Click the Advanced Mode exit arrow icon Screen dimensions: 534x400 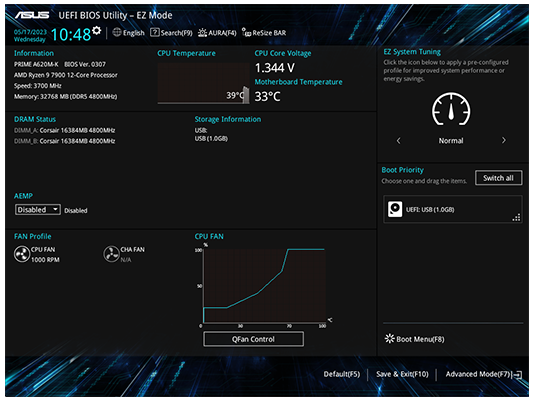pos(517,375)
